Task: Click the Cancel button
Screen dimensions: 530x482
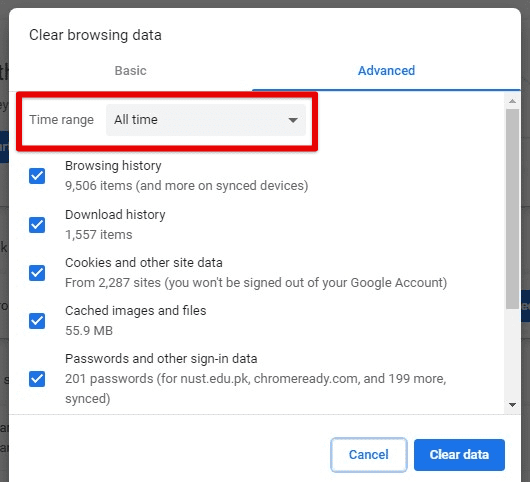Action: click(x=369, y=455)
